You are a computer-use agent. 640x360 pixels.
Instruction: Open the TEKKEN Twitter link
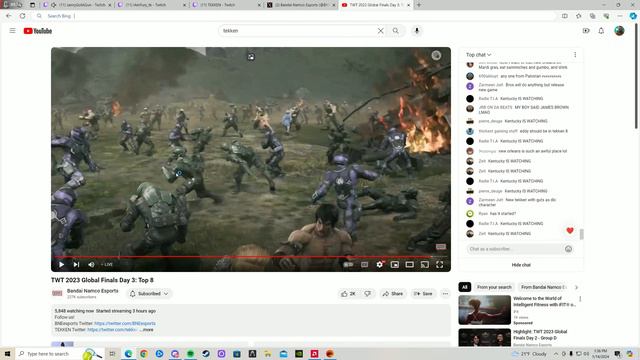pos(112,329)
